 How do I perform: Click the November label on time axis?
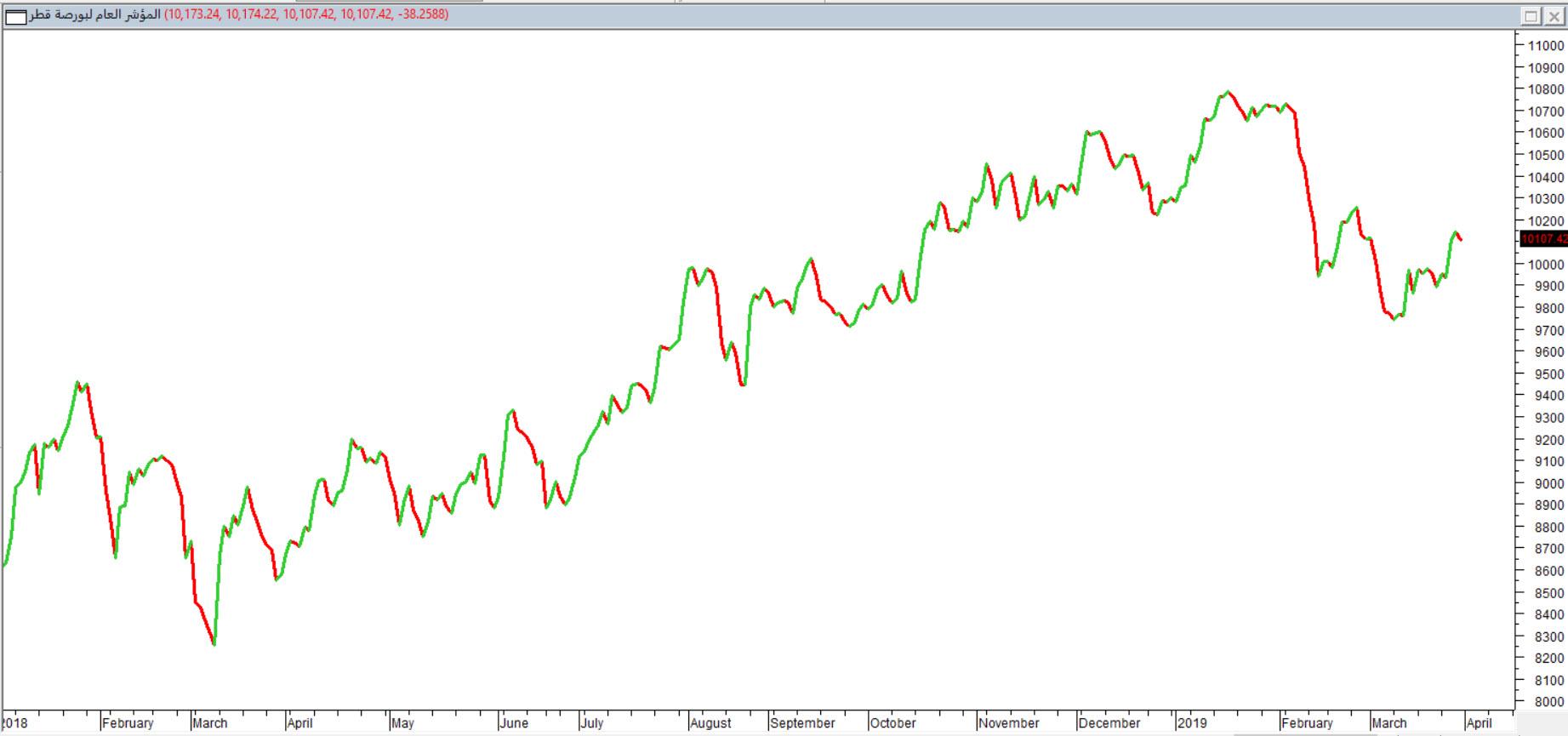click(x=1009, y=723)
